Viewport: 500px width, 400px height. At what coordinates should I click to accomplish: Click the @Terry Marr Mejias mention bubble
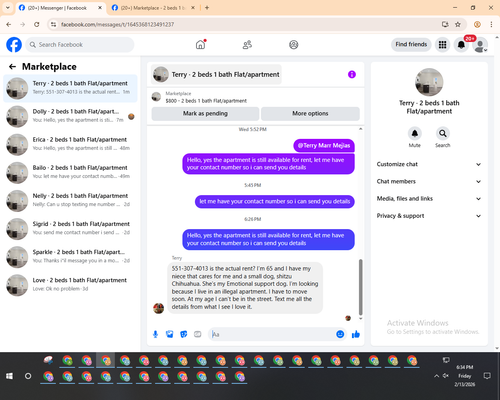pos(324,145)
